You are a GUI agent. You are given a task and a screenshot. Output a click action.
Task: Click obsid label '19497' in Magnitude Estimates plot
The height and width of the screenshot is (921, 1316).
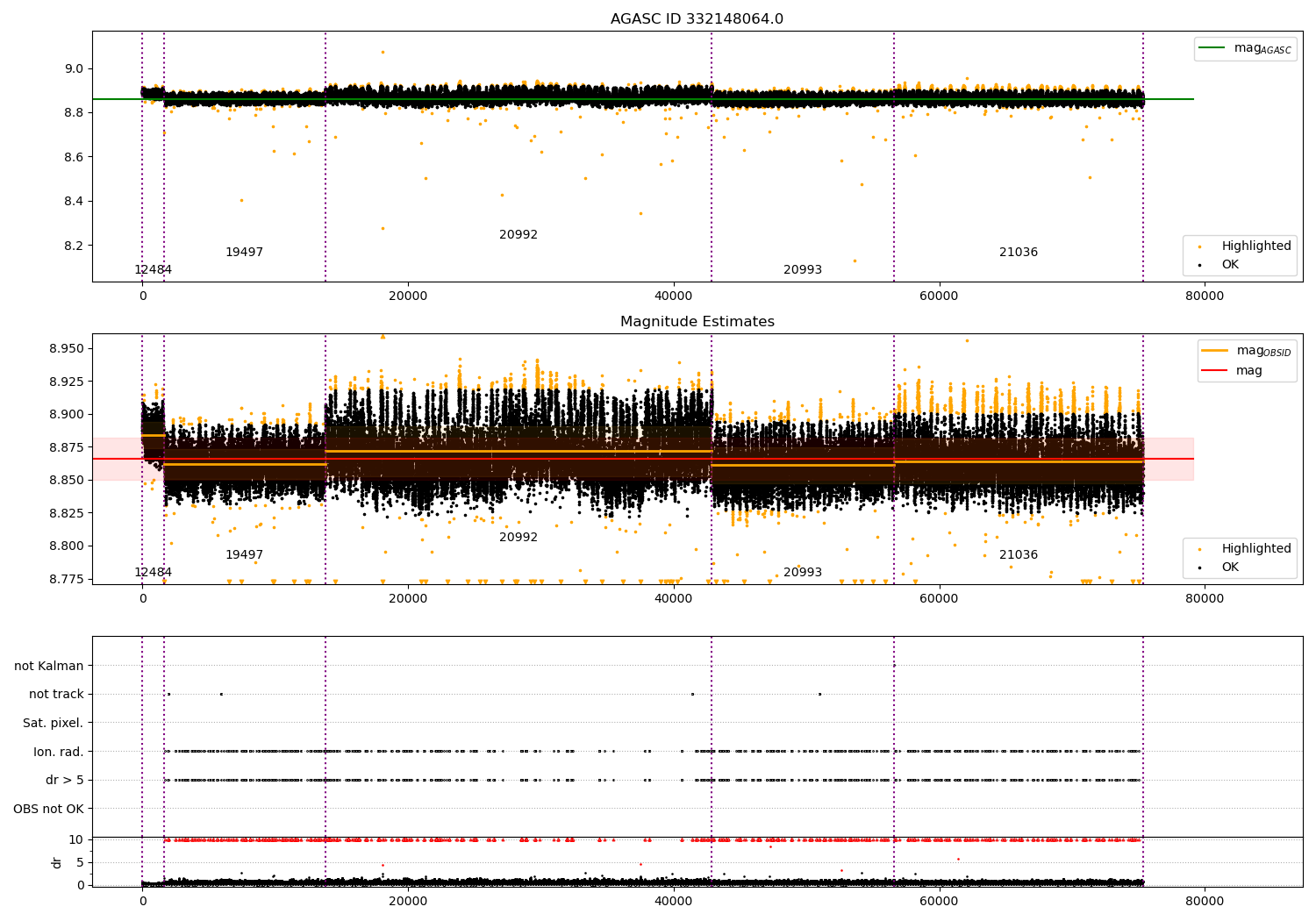coord(244,555)
